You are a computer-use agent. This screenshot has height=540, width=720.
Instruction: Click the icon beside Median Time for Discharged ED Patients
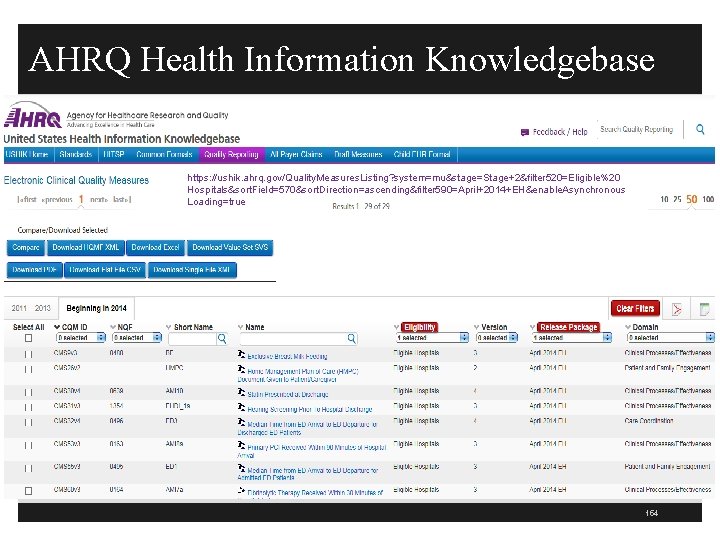point(242,422)
